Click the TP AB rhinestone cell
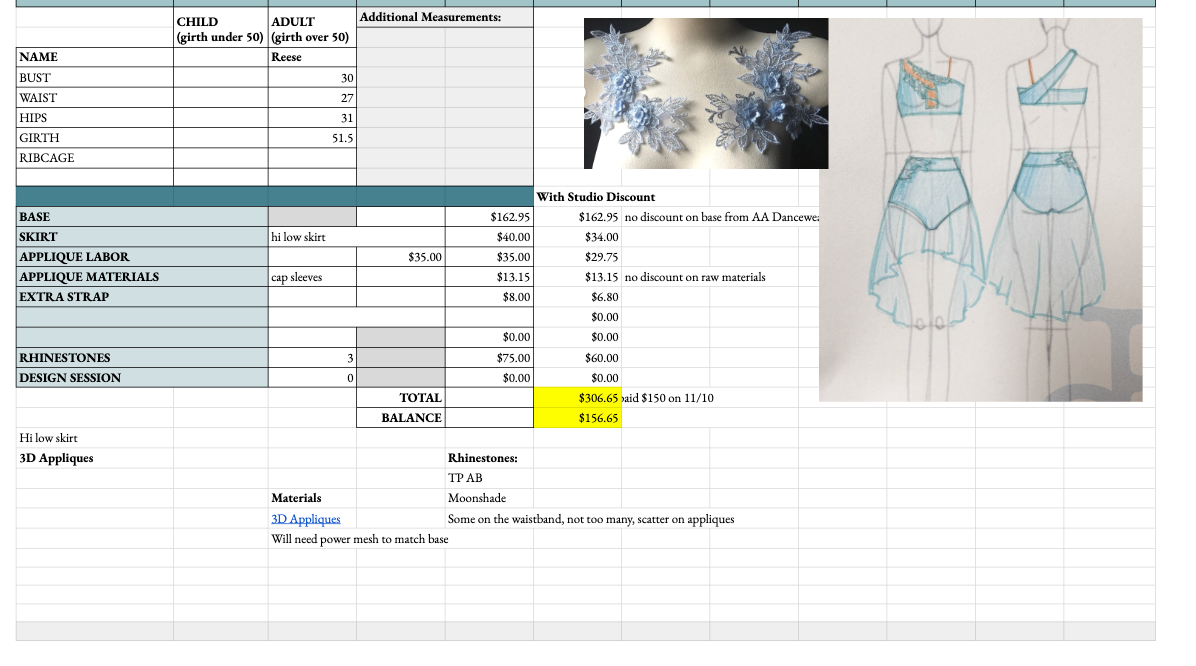 coord(489,478)
